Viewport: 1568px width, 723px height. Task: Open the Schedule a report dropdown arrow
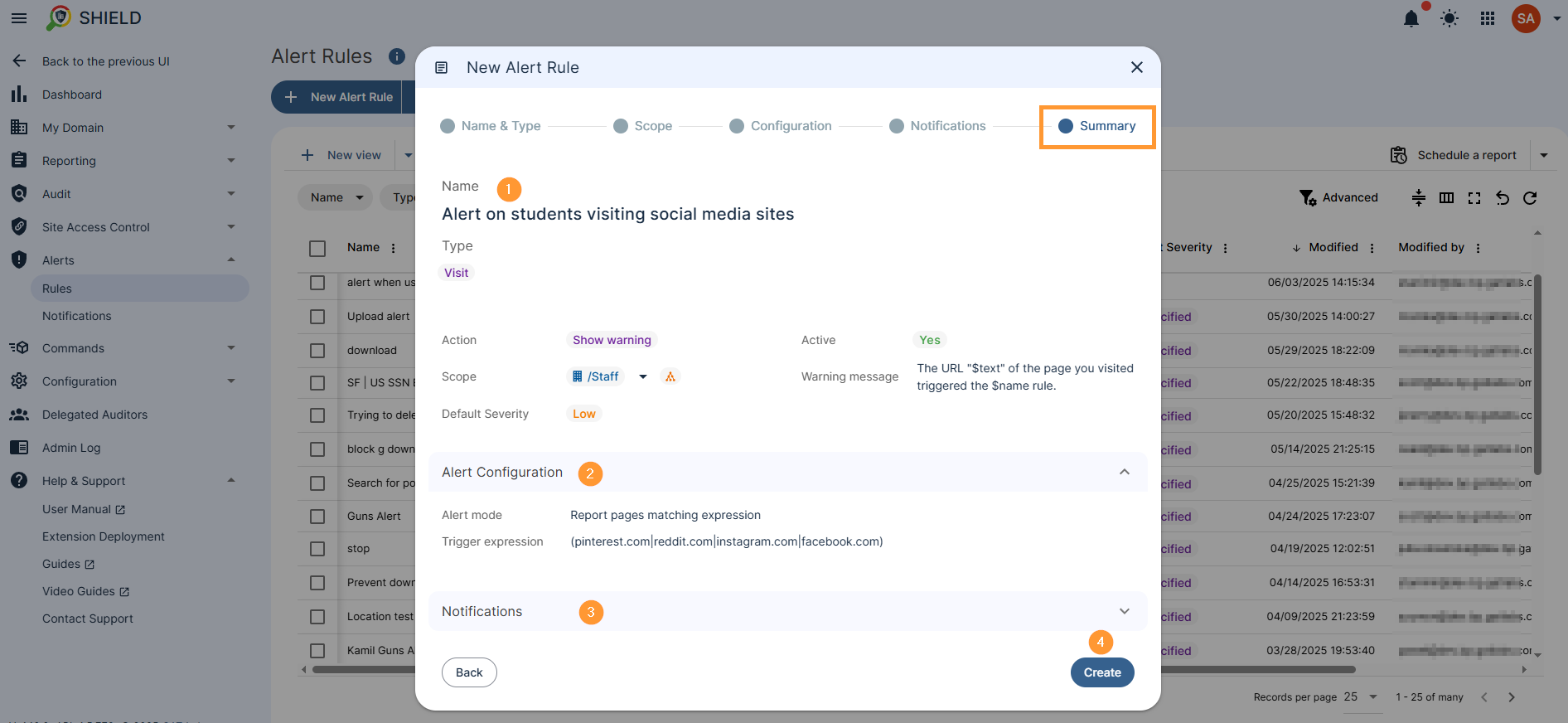(x=1544, y=155)
